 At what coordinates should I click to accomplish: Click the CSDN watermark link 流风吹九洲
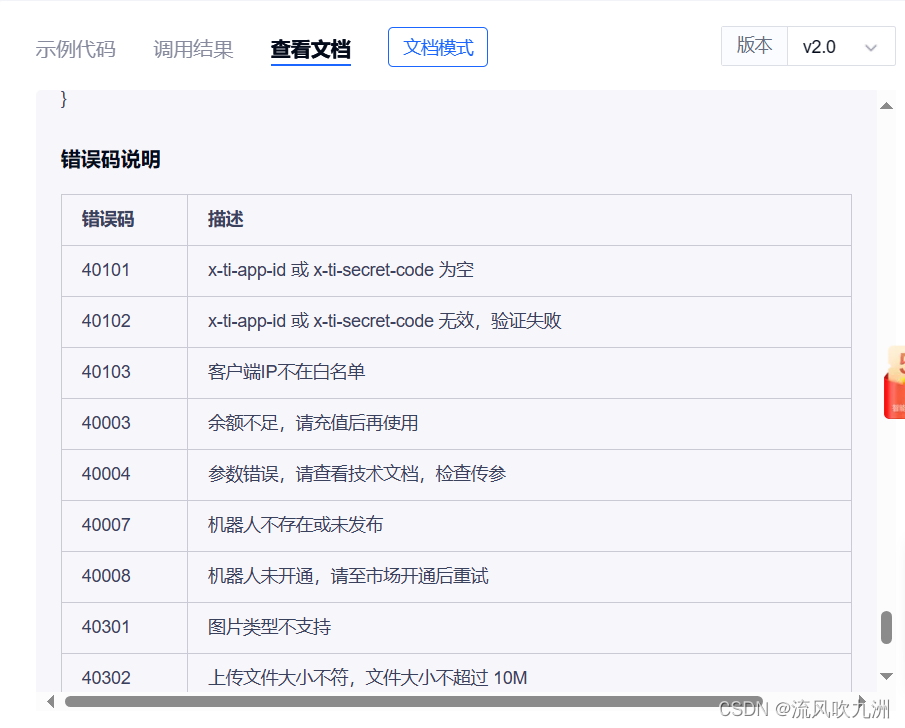pyautogui.click(x=821, y=709)
